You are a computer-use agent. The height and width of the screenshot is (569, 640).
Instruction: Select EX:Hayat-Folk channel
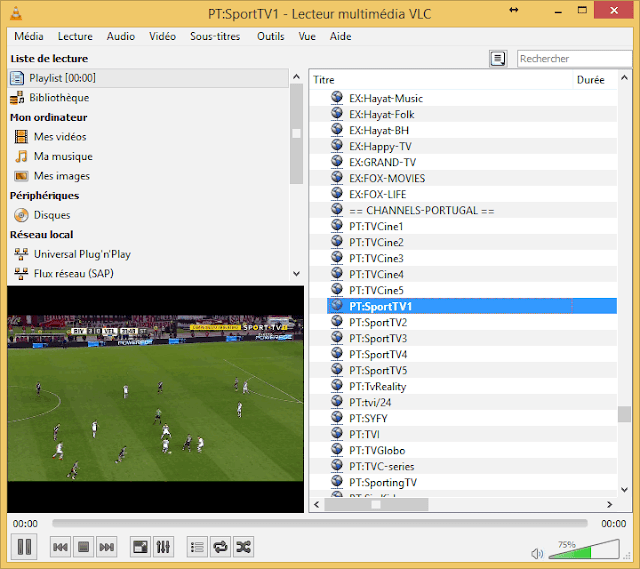463,114
